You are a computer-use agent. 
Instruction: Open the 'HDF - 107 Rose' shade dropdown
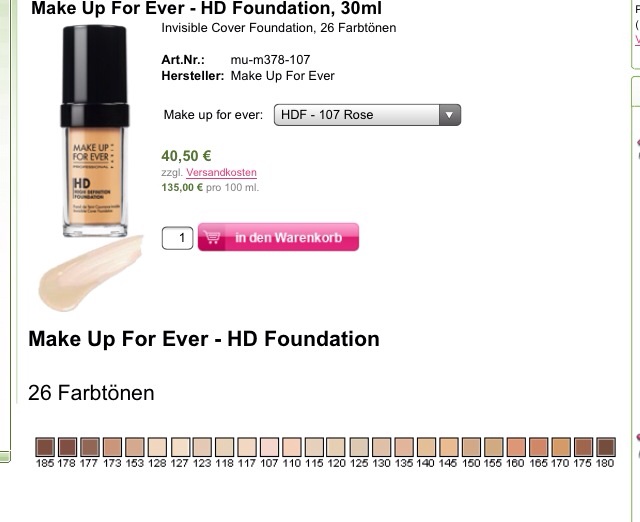click(367, 115)
